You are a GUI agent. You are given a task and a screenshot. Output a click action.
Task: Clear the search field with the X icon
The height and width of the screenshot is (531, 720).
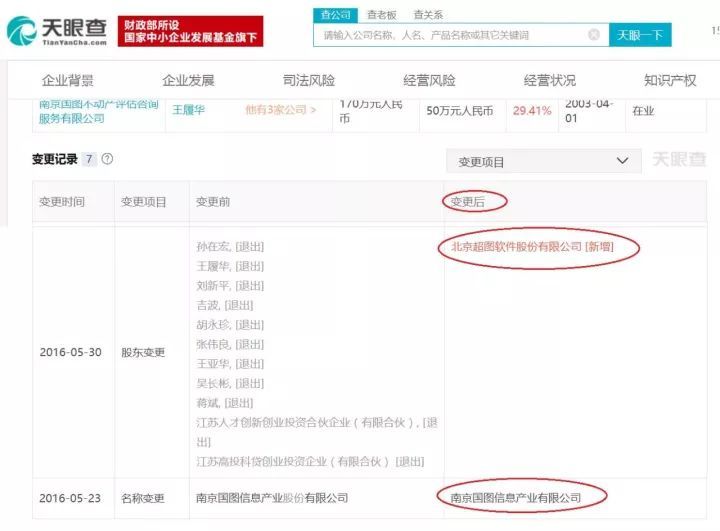point(594,35)
